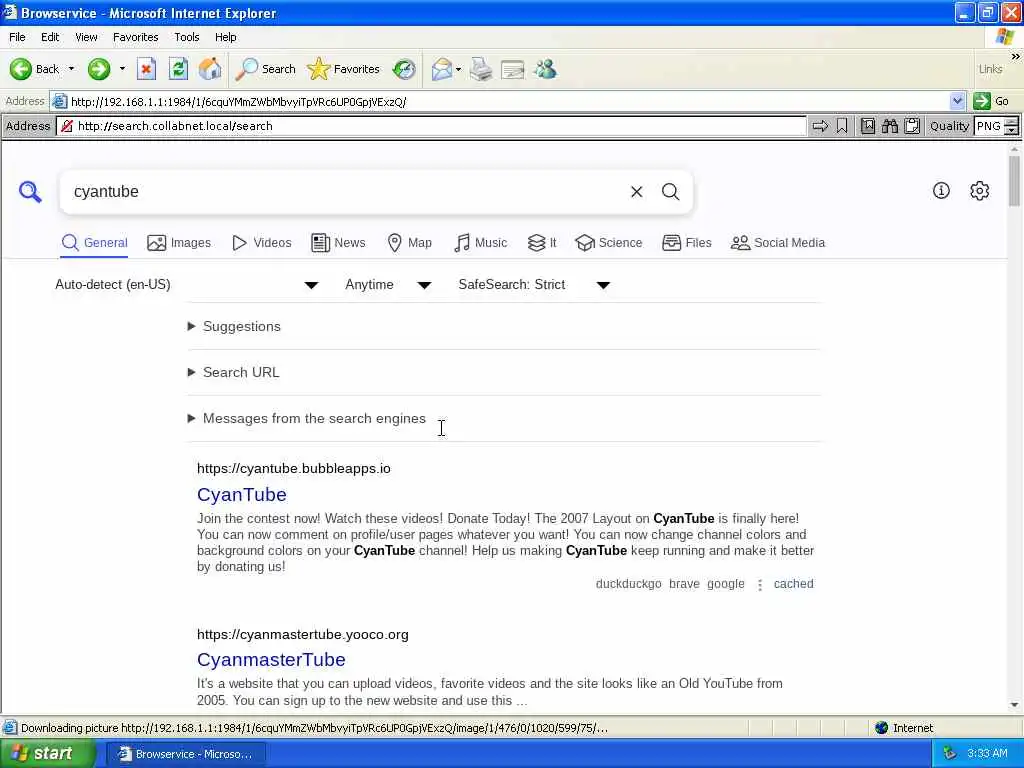1024x768 pixels.
Task: Open the Help menu
Action: click(225, 37)
